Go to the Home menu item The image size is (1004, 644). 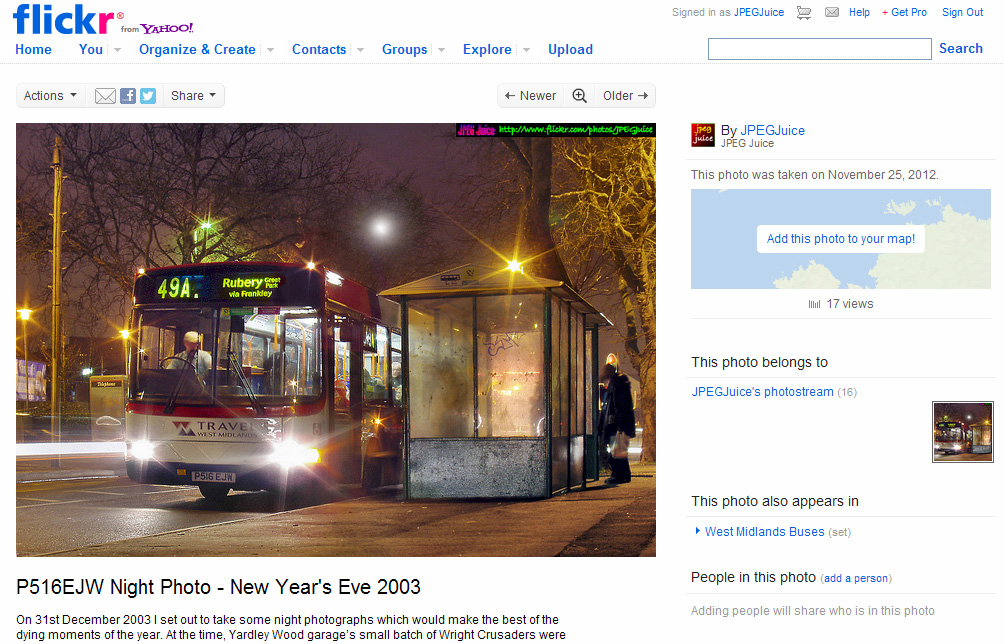[33, 49]
